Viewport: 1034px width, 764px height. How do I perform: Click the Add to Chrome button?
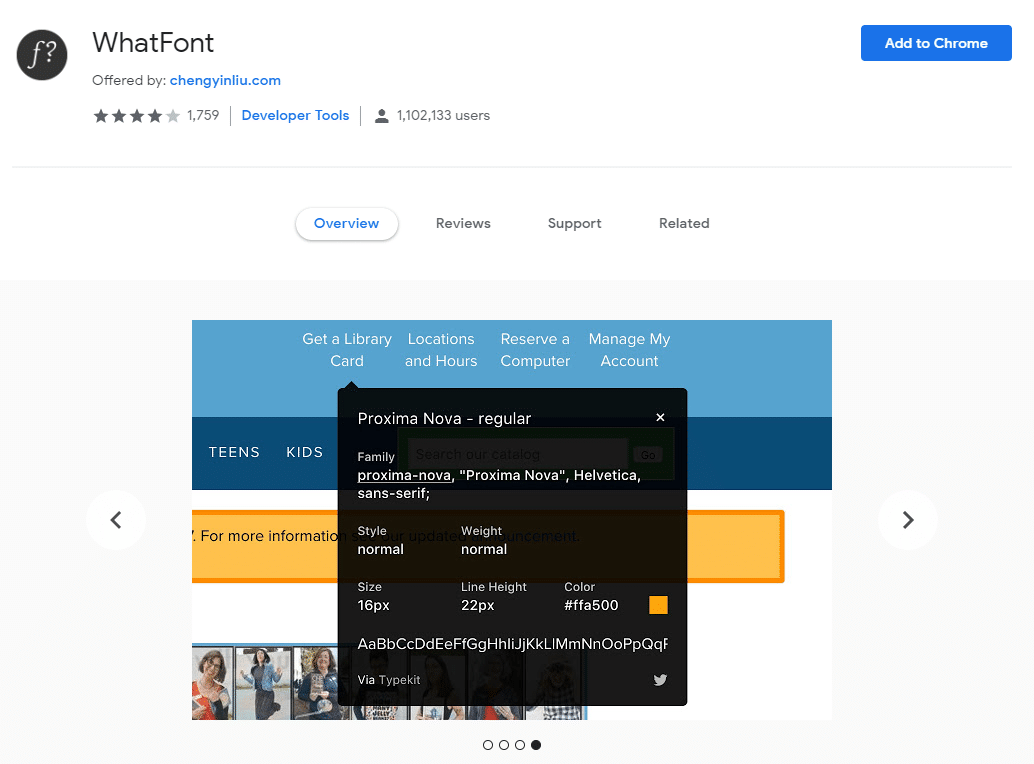point(936,43)
